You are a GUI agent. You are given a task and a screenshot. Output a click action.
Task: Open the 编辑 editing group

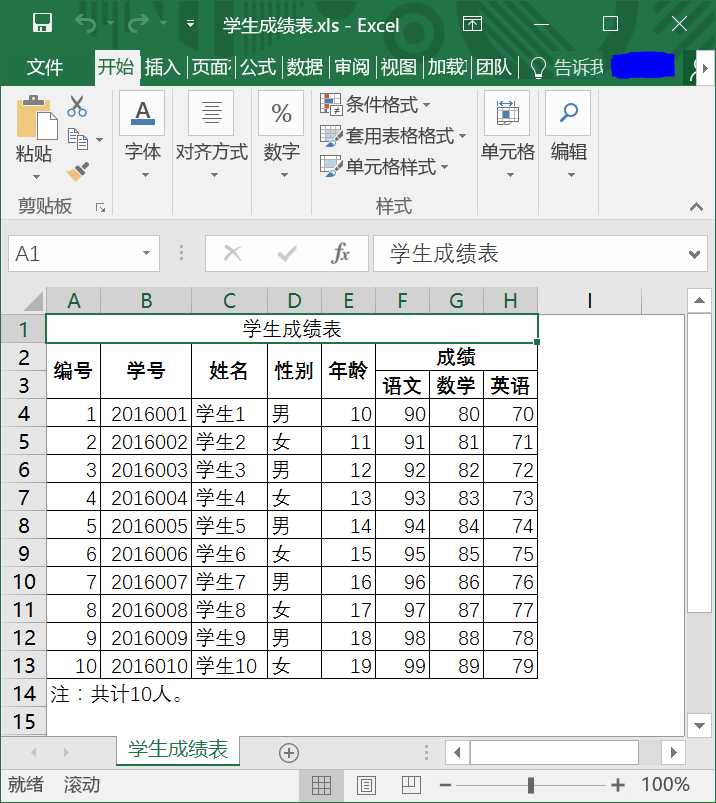[568, 136]
